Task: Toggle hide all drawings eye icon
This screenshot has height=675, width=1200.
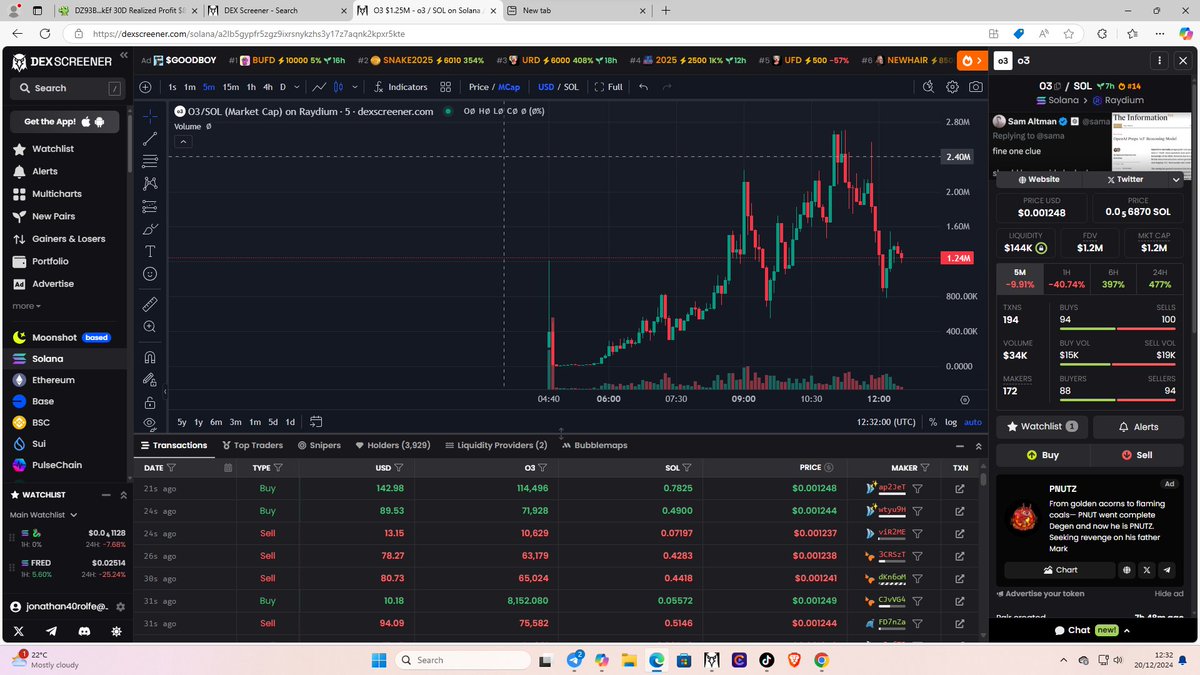Action: click(150, 424)
